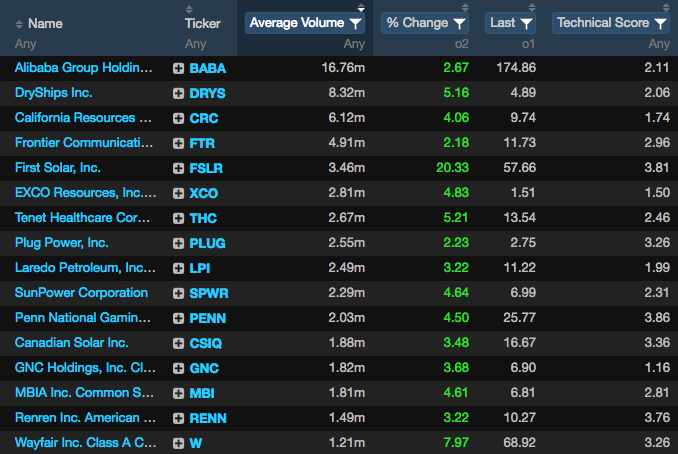Click the o2 filter value under % Change

(462, 44)
